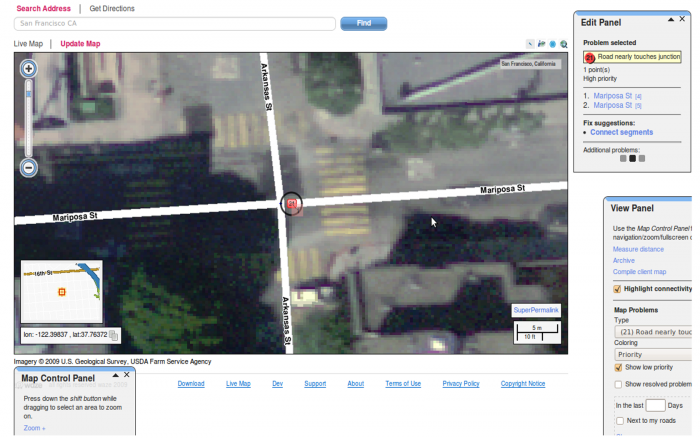This screenshot has height=438, width=700.
Task: Select the magnifier tool in map toolbar
Action: click(564, 44)
